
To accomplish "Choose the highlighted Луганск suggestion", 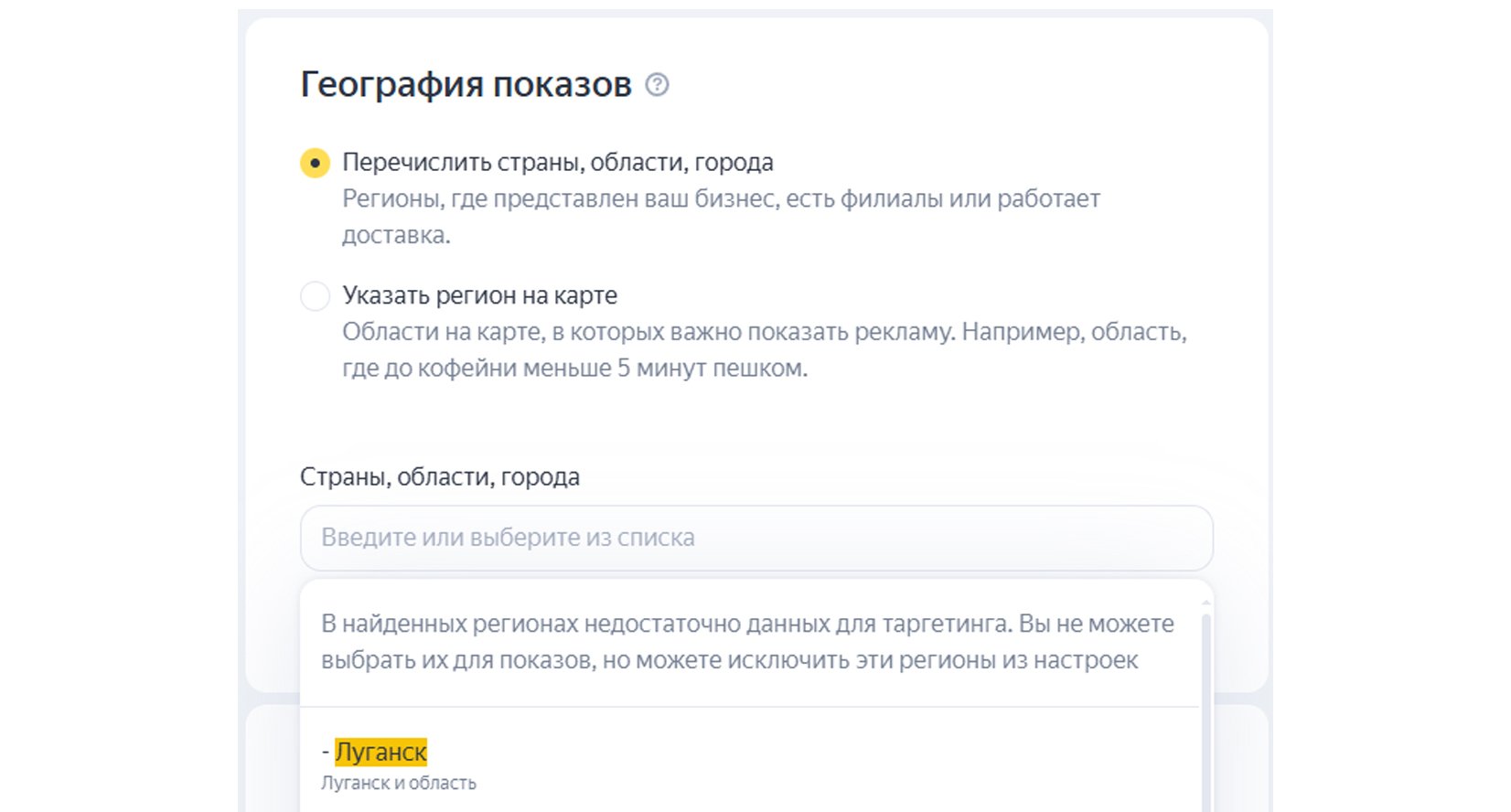I will coord(380,752).
